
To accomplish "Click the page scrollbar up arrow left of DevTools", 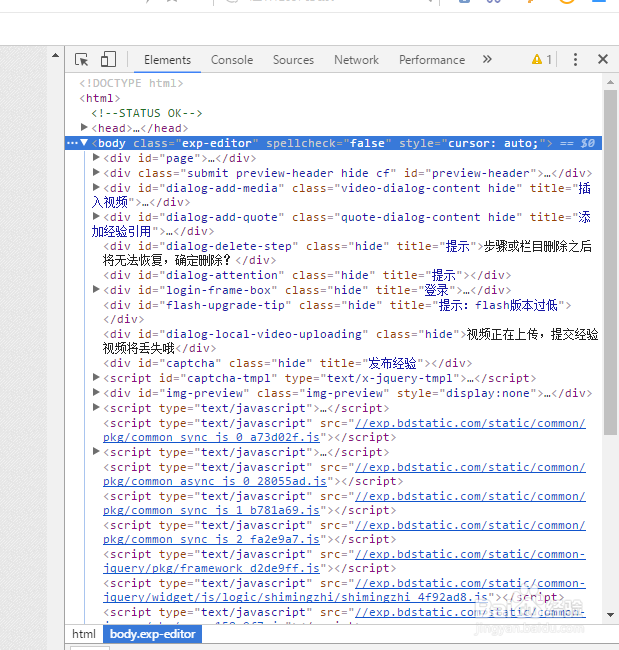I will pyautogui.click(x=55, y=55).
